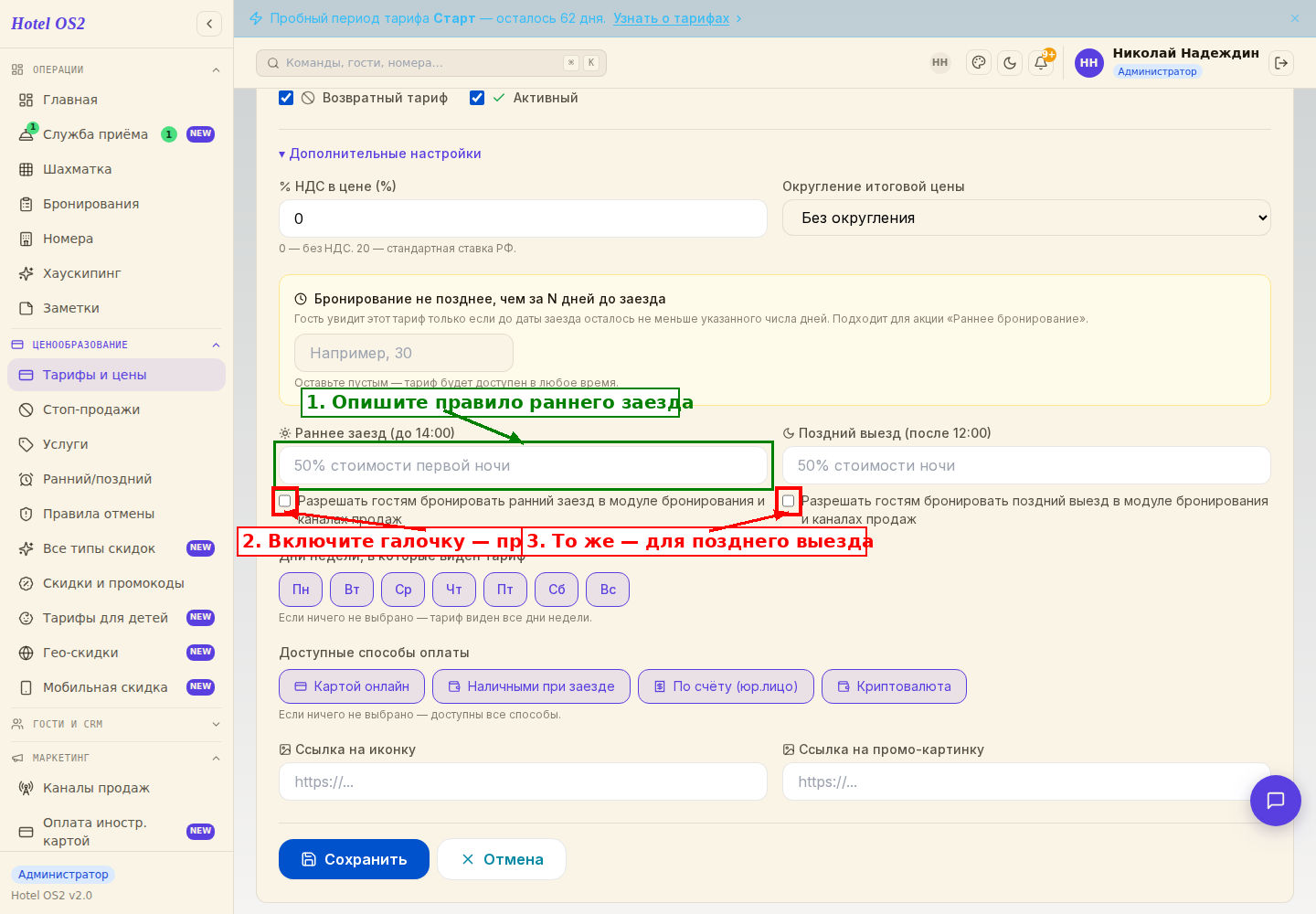Open Заметки in sidebar
The height and width of the screenshot is (914, 1316).
[116, 308]
